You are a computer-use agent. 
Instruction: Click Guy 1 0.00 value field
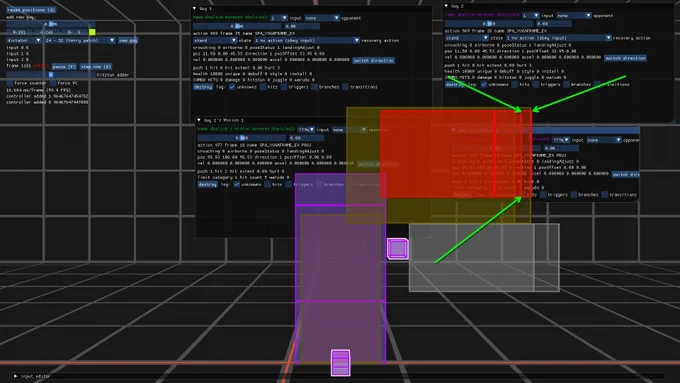coord(302,26)
